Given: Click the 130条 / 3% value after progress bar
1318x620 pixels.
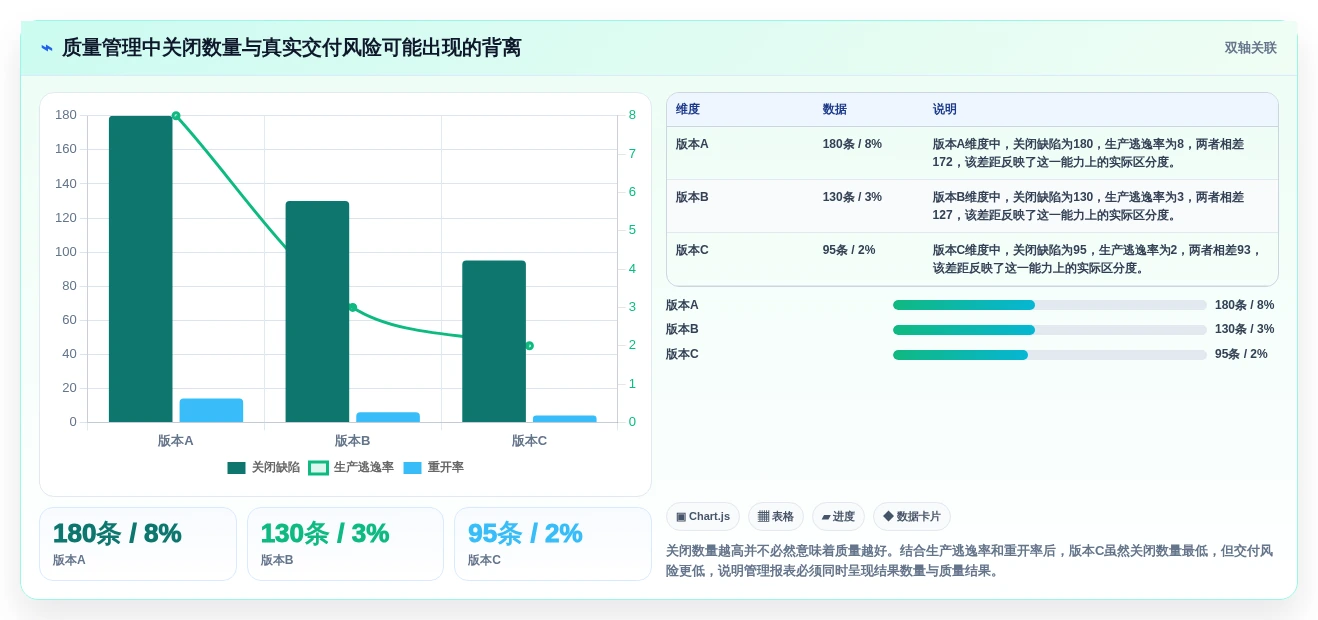Looking at the screenshot, I should (1244, 329).
